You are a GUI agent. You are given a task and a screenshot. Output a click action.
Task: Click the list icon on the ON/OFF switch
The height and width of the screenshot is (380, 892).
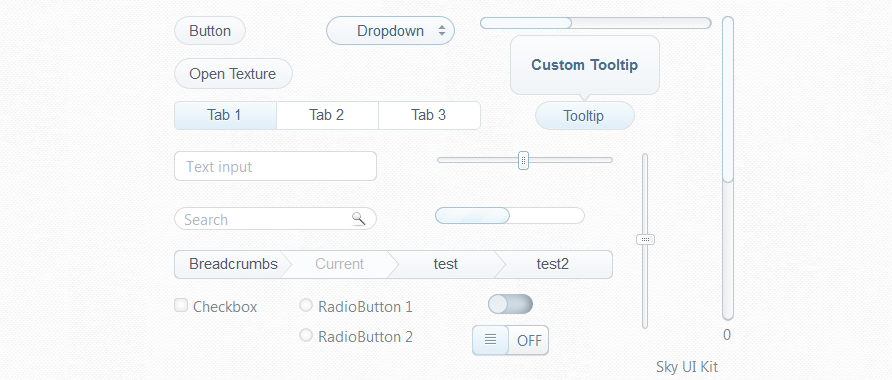point(490,340)
